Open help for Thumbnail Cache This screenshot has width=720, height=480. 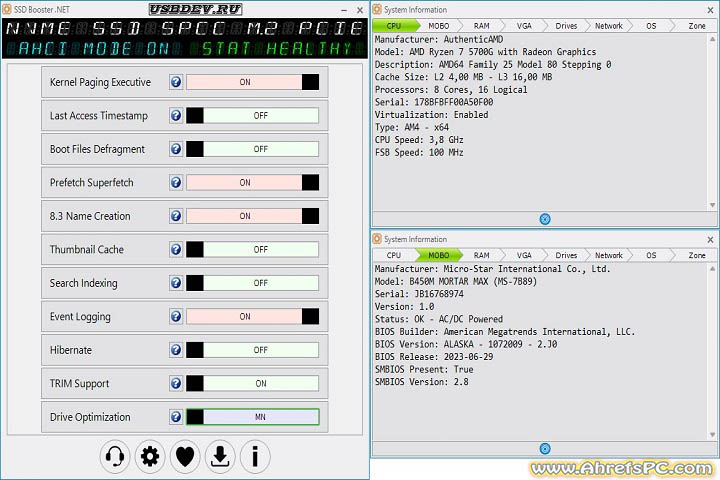tap(176, 249)
